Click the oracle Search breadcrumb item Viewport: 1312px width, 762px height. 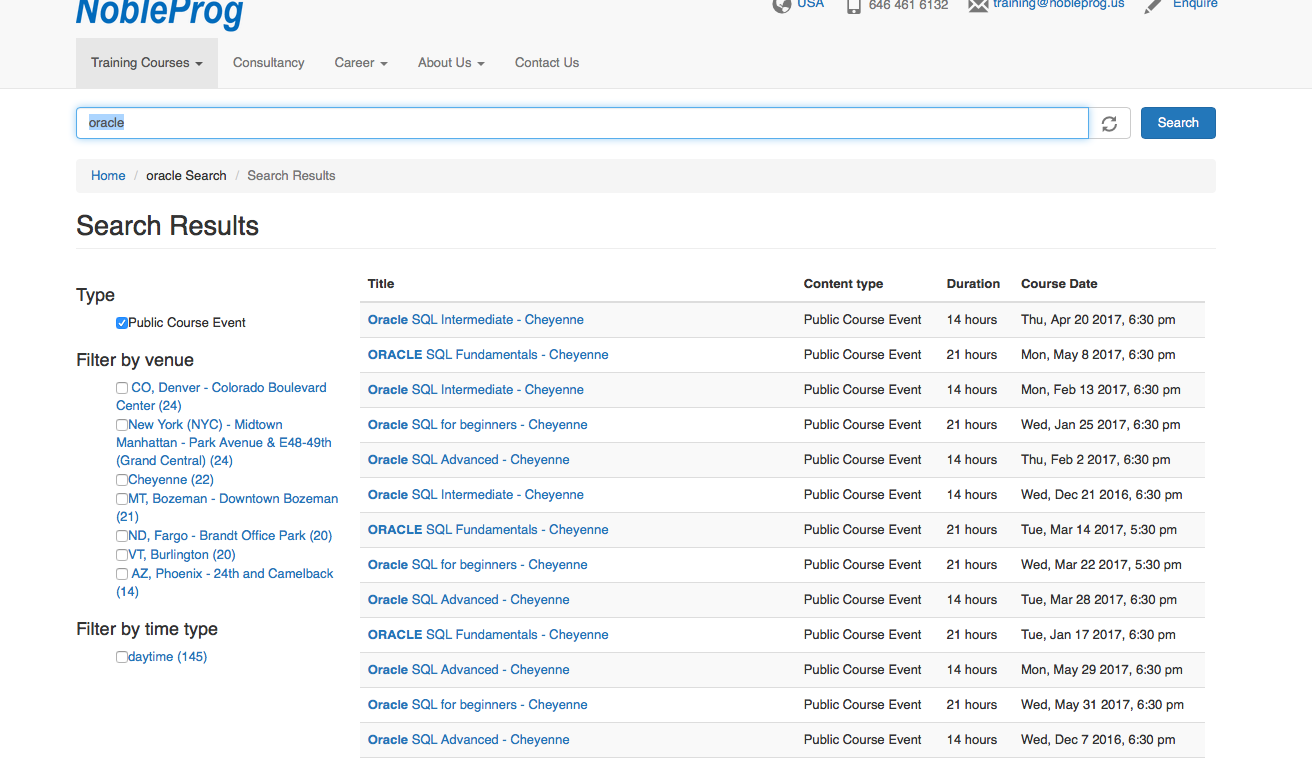click(x=186, y=175)
